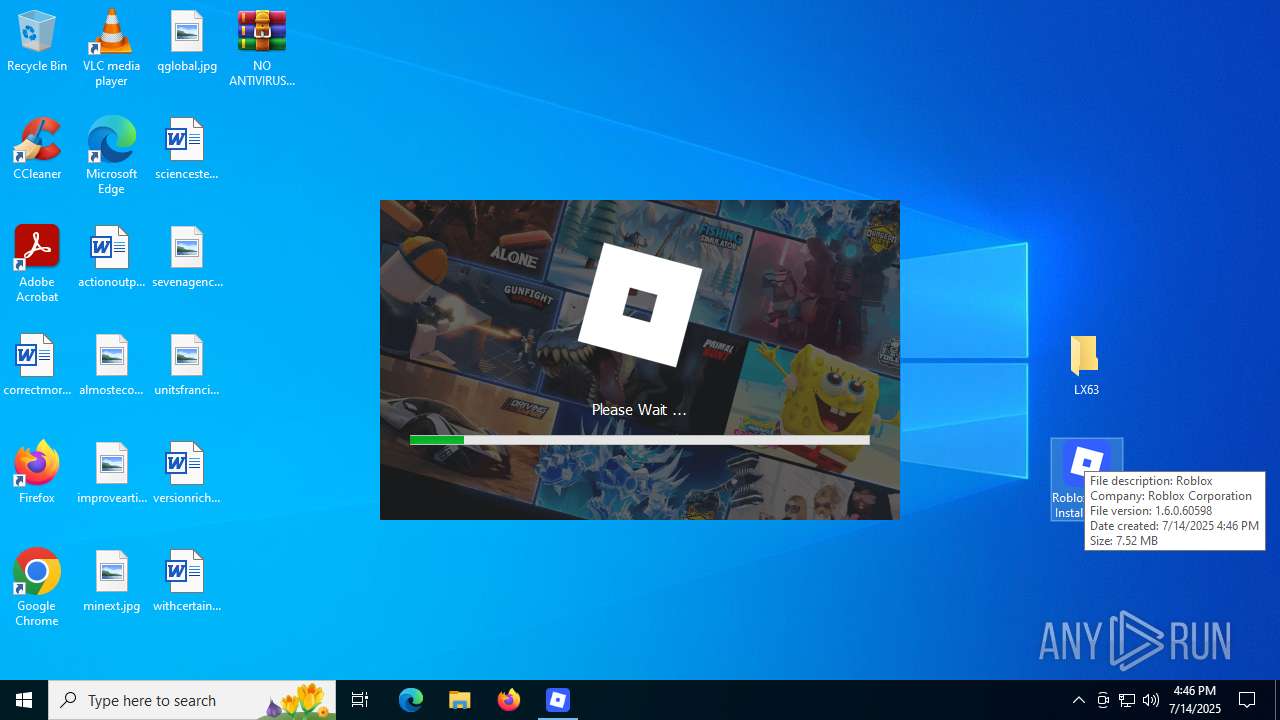1280x720 pixels.
Task: Select the withcertain... Word document
Action: pos(187,581)
